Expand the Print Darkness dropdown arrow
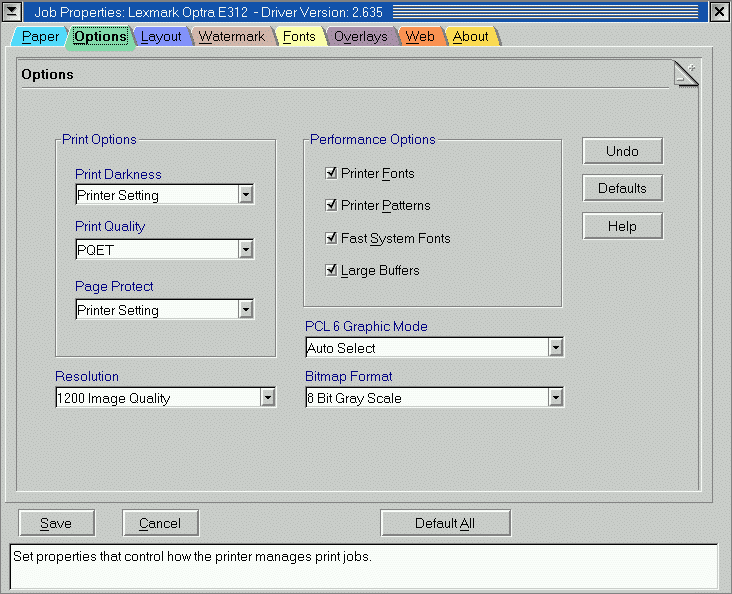 point(246,194)
